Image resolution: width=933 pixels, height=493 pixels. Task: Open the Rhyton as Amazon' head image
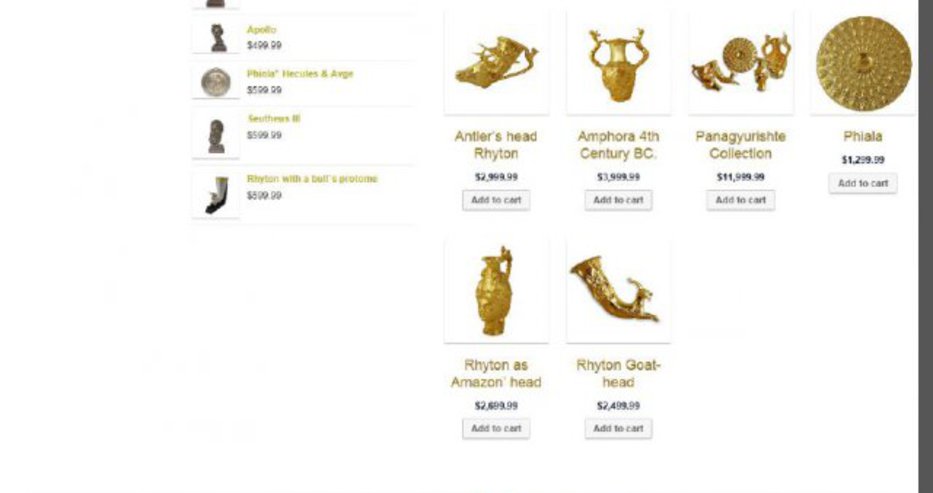(496, 291)
